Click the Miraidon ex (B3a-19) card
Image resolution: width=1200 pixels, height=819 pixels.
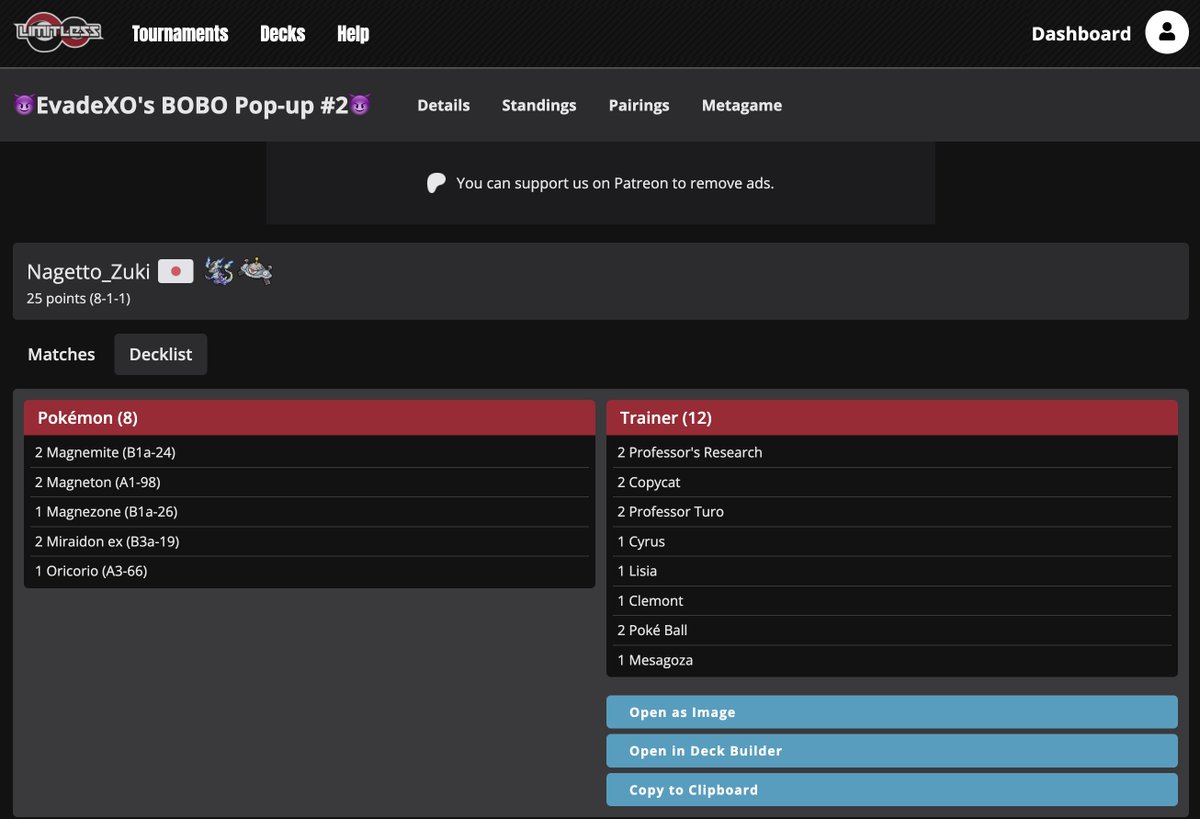pyautogui.click(x=309, y=541)
